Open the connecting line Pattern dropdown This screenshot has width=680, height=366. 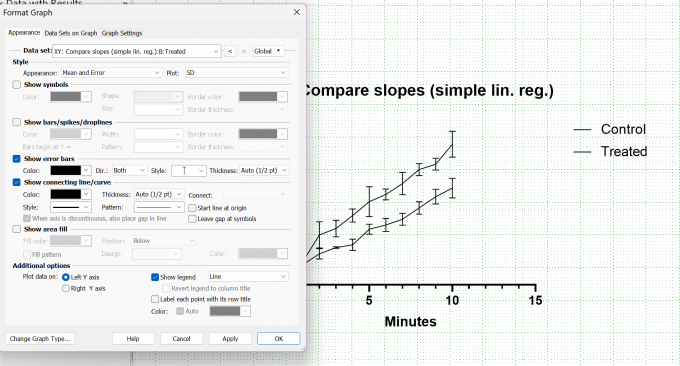click(159, 207)
